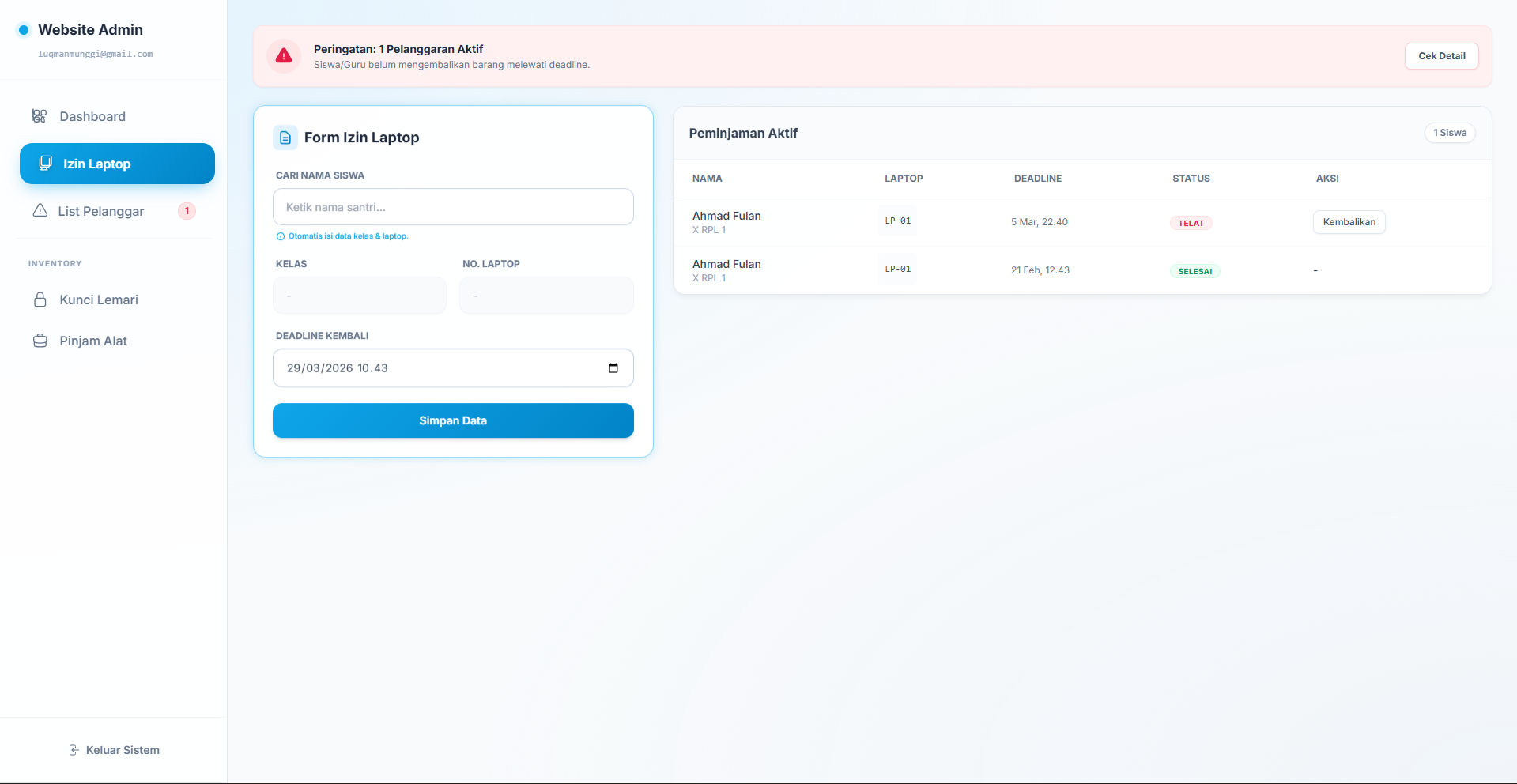Open the calendar picker in Deadline Kembali
The height and width of the screenshot is (784, 1517).
pos(613,368)
